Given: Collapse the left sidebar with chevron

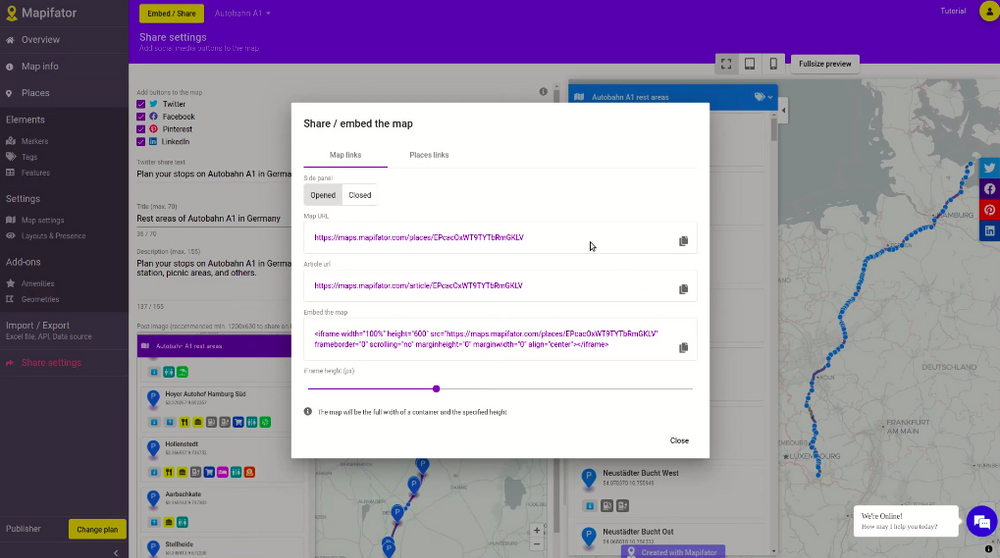Looking at the screenshot, I should (x=116, y=552).
